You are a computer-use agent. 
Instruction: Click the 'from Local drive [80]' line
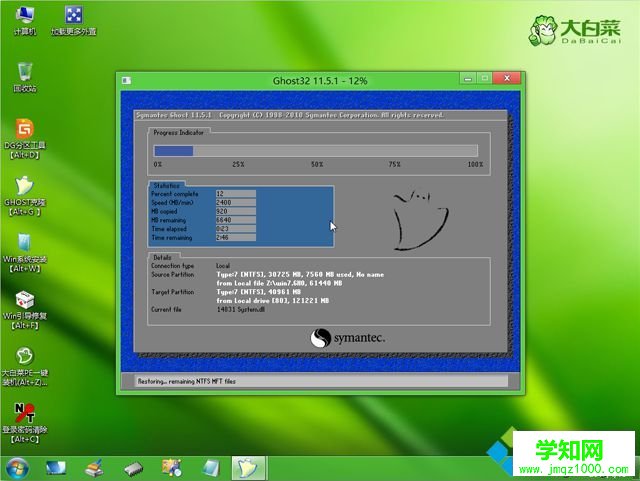(x=273, y=301)
